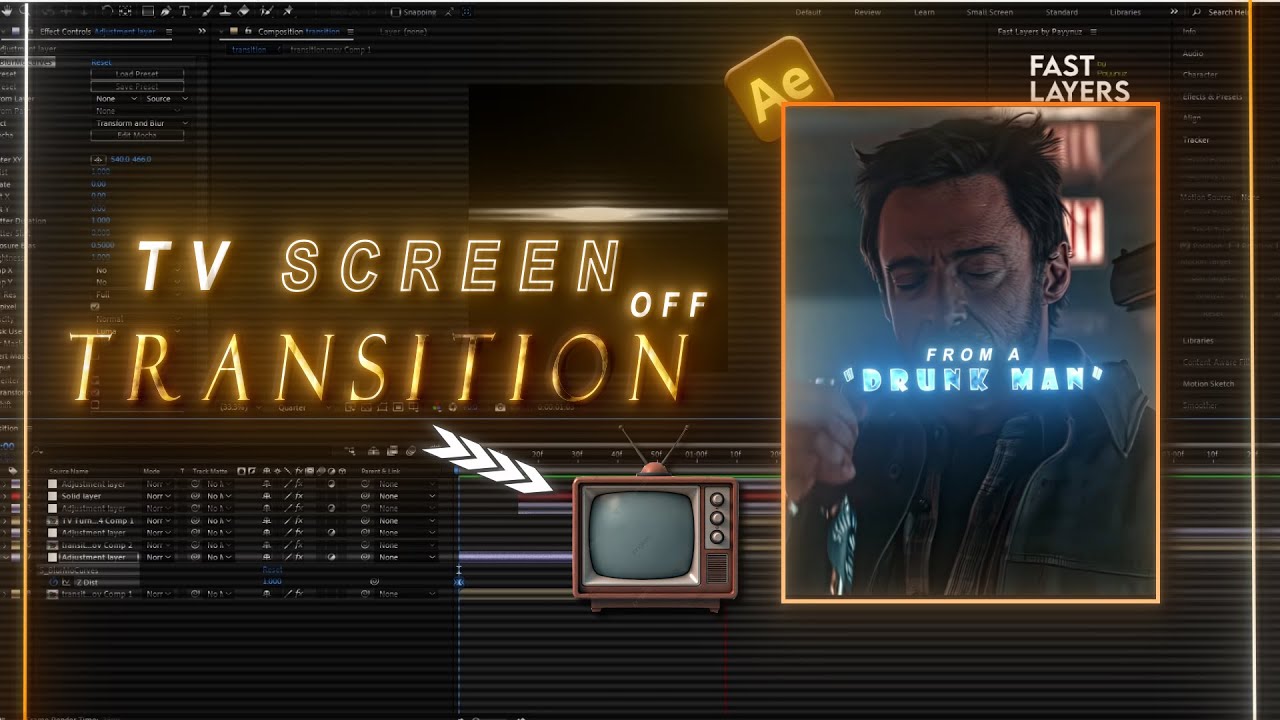Screen dimensions: 1280x720
Task: Click the timeline layer search icon
Action: pos(36,451)
